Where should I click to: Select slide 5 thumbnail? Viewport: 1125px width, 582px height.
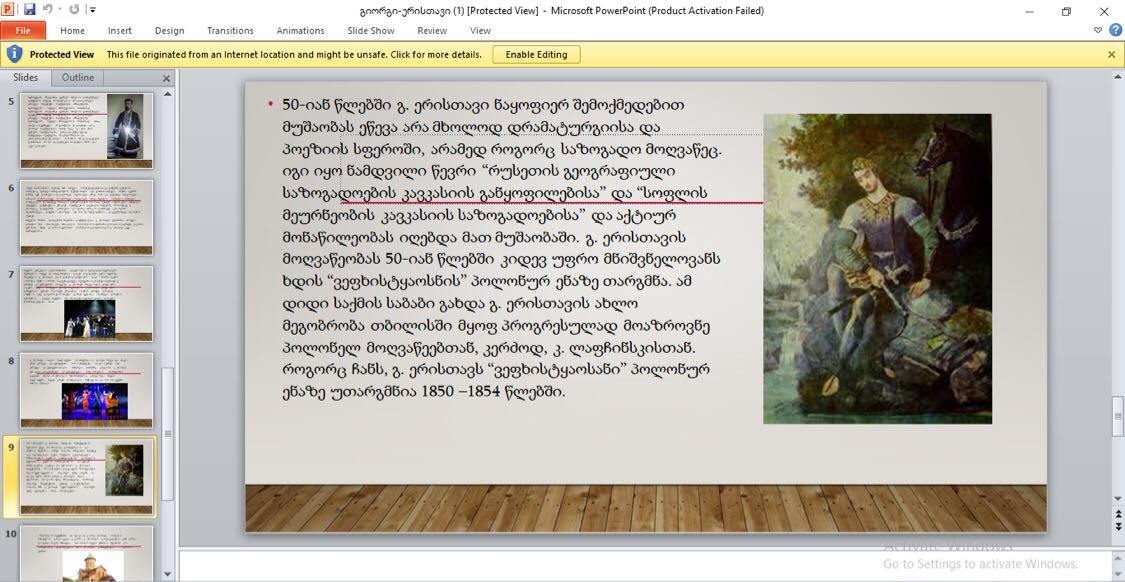click(87, 131)
